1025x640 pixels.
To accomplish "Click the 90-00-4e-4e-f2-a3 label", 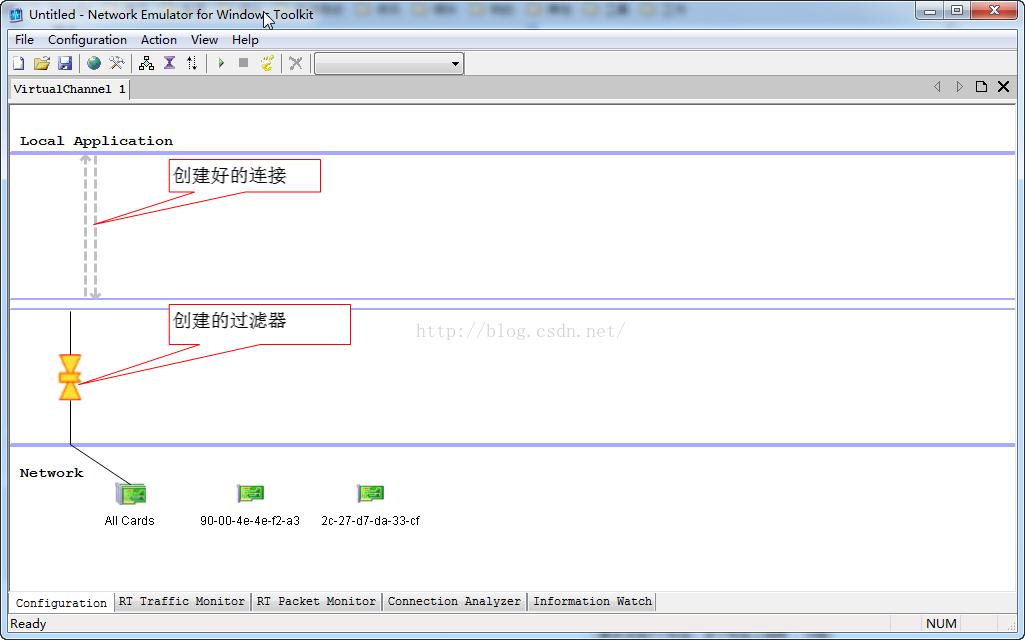I will (250, 521).
